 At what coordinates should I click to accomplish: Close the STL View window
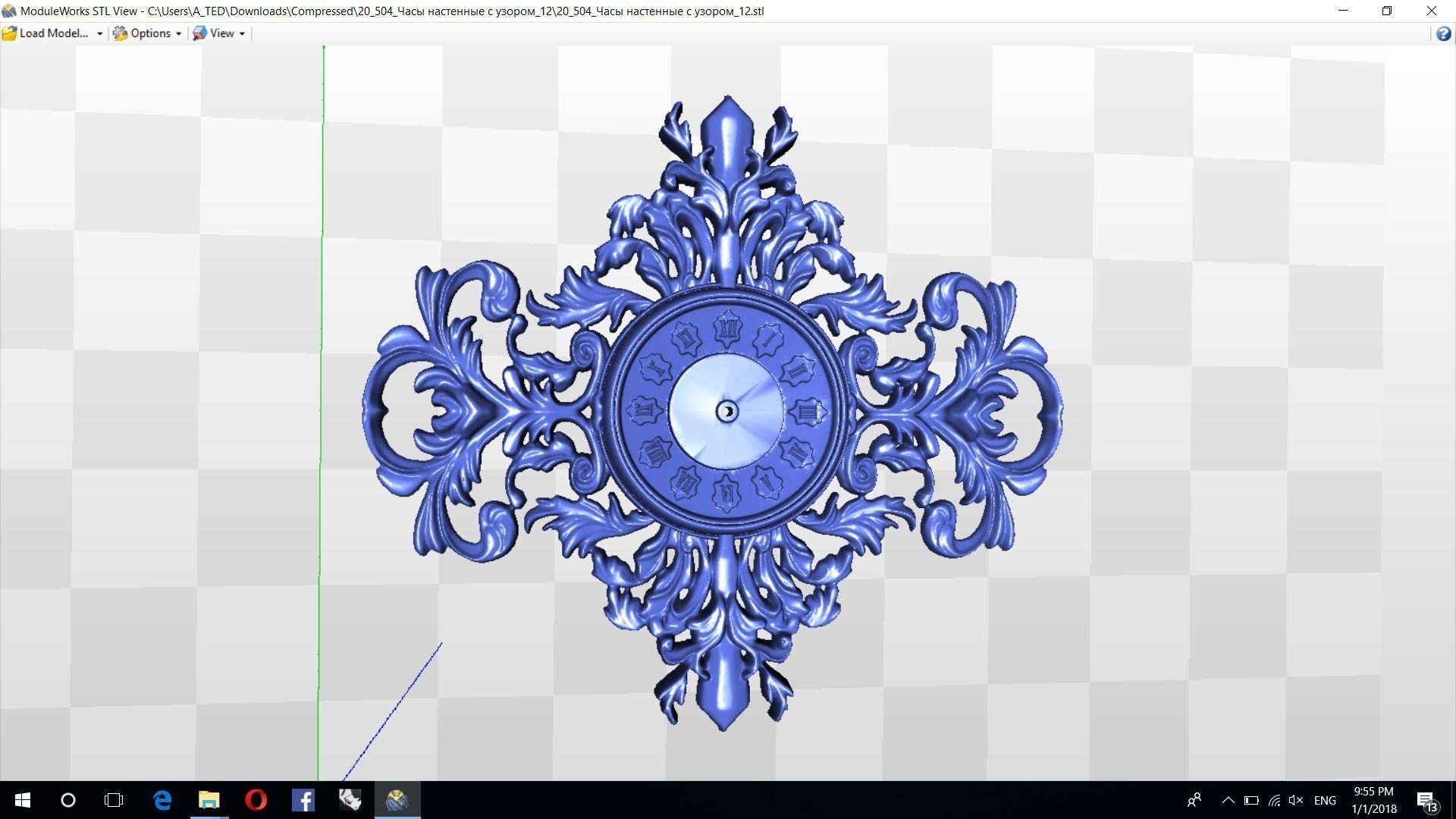click(1432, 11)
